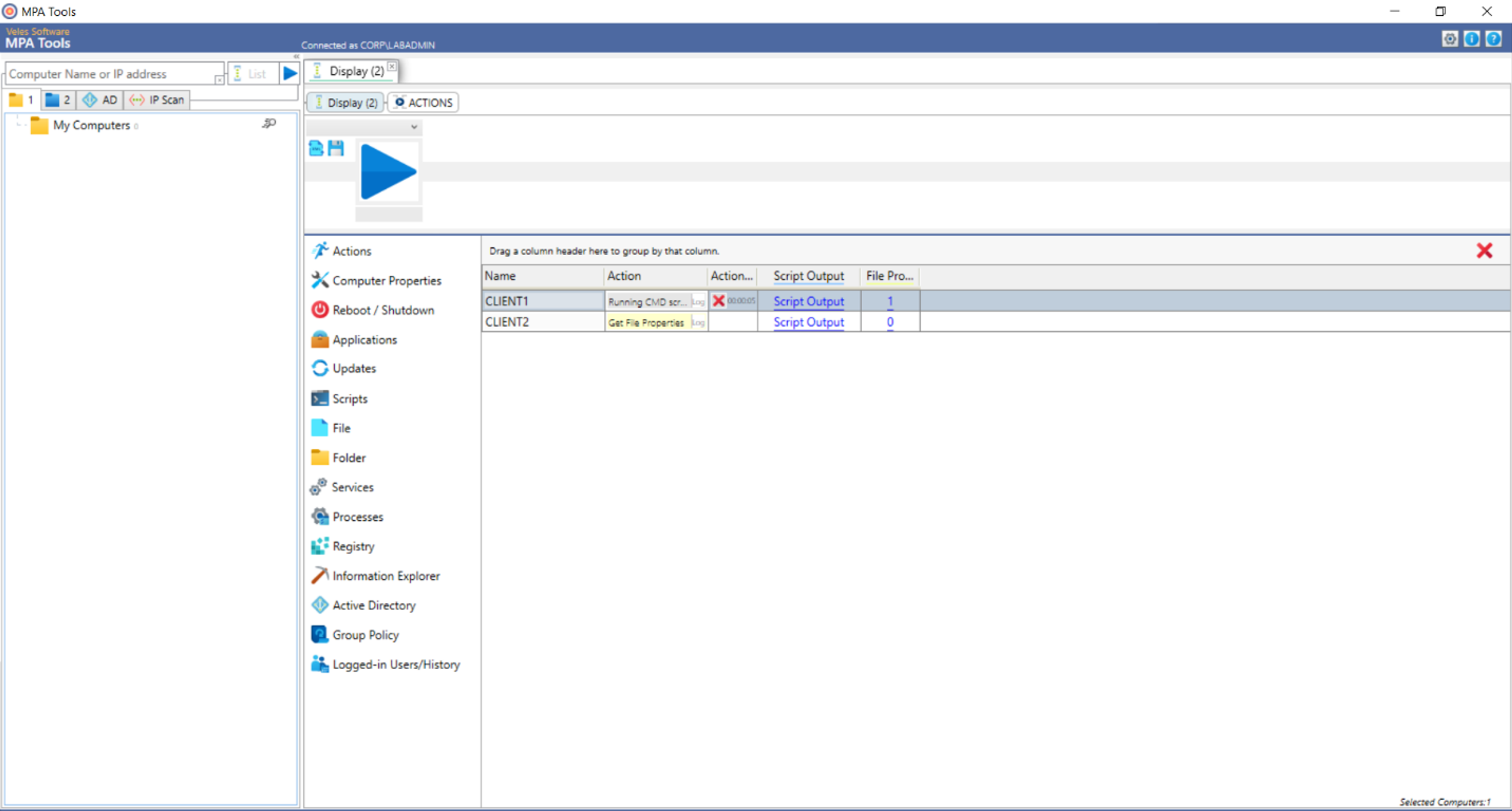Open the Actions category
Screen dimensions: 1512x811
click(342, 251)
